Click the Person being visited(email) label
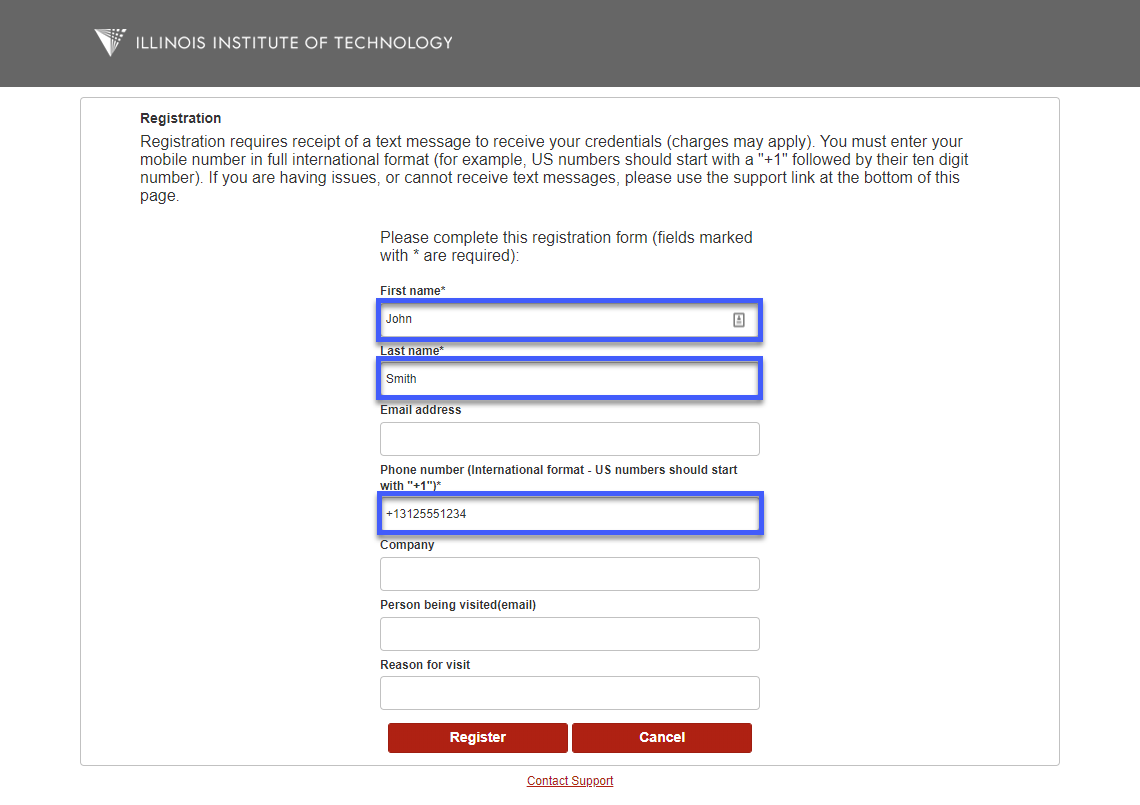 (457, 605)
